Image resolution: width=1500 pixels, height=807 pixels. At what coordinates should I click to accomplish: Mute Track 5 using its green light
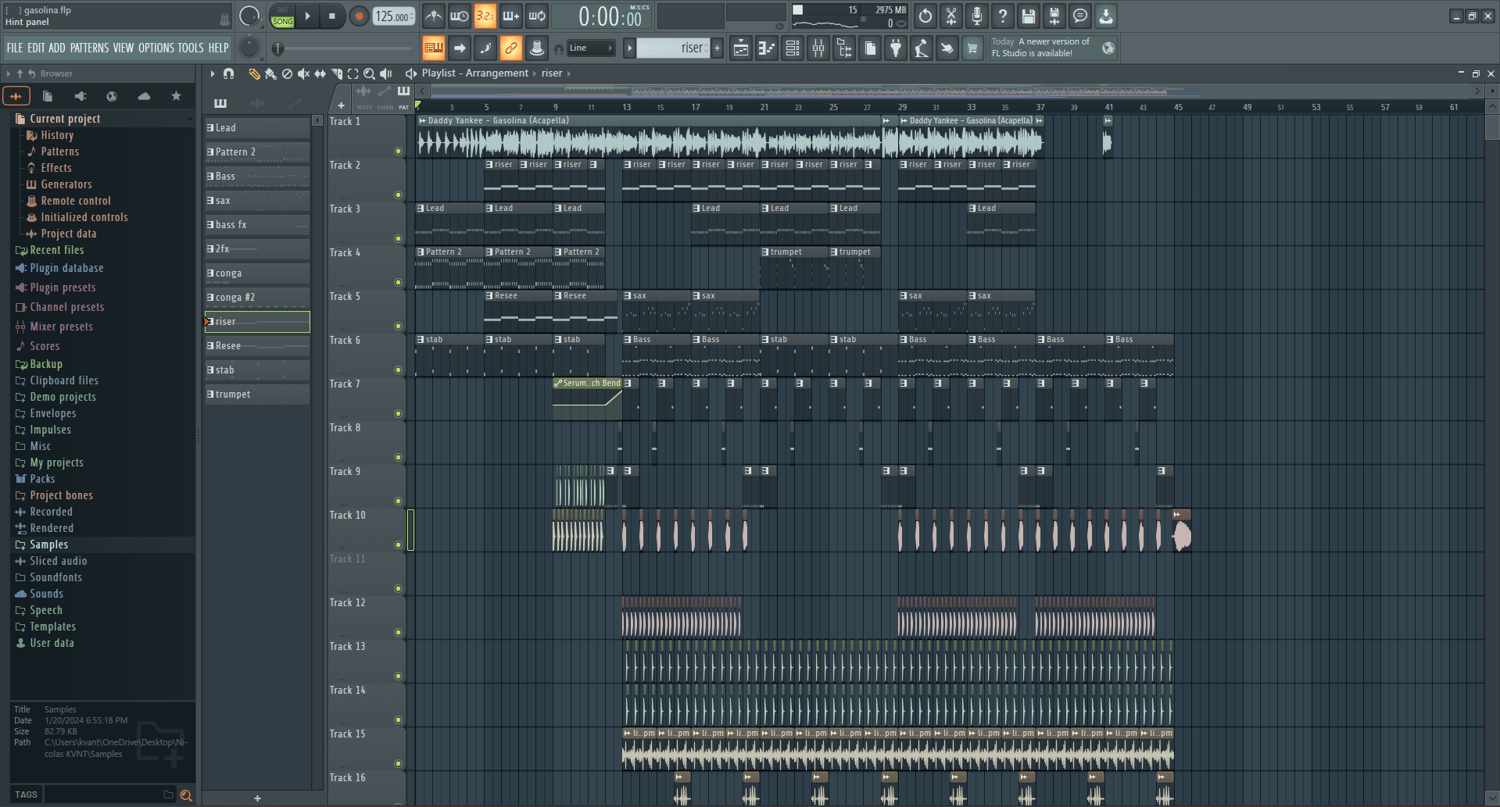pyautogui.click(x=398, y=326)
